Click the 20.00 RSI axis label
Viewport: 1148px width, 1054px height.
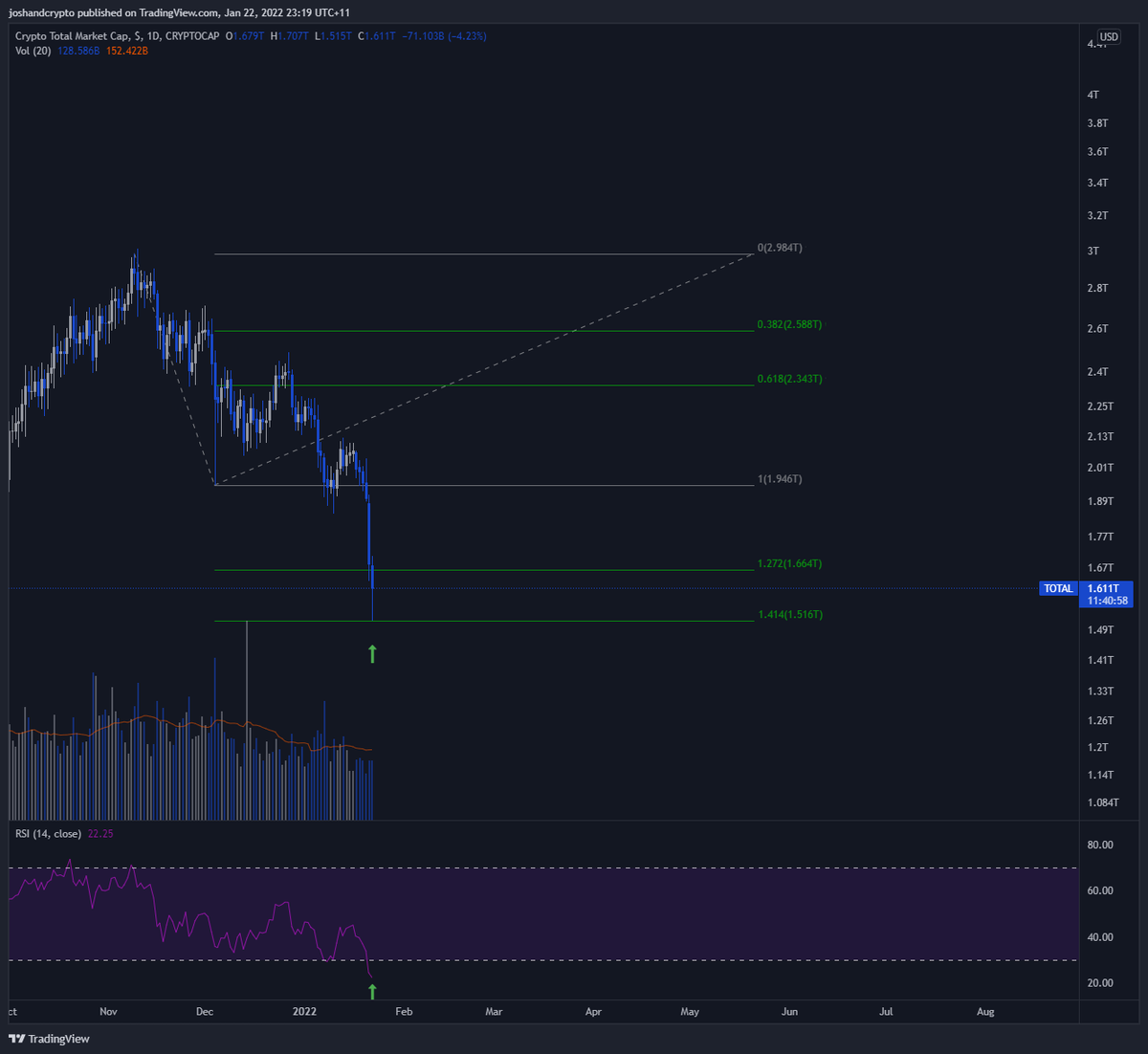pyautogui.click(x=1100, y=983)
